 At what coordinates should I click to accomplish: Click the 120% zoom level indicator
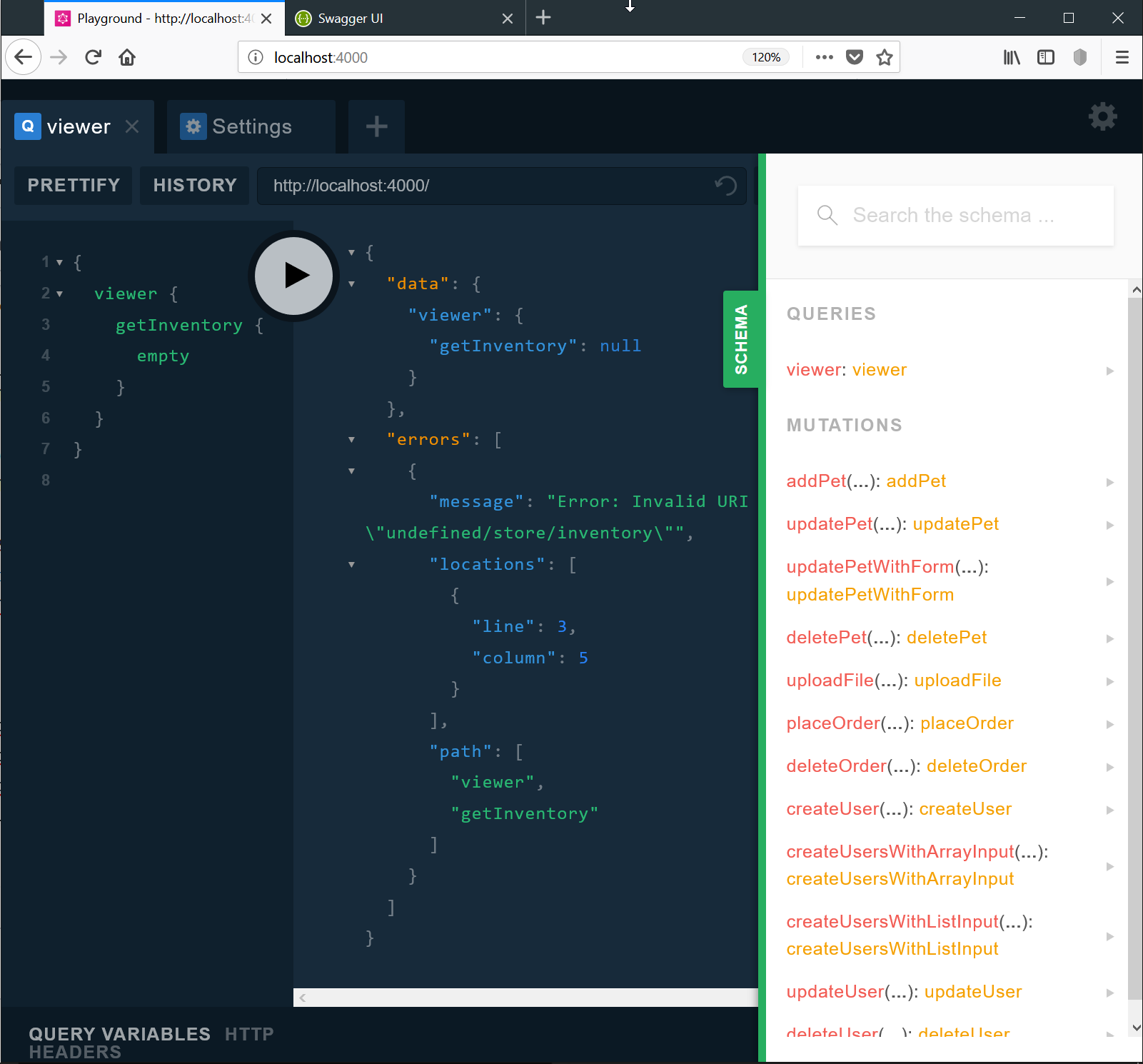[766, 57]
